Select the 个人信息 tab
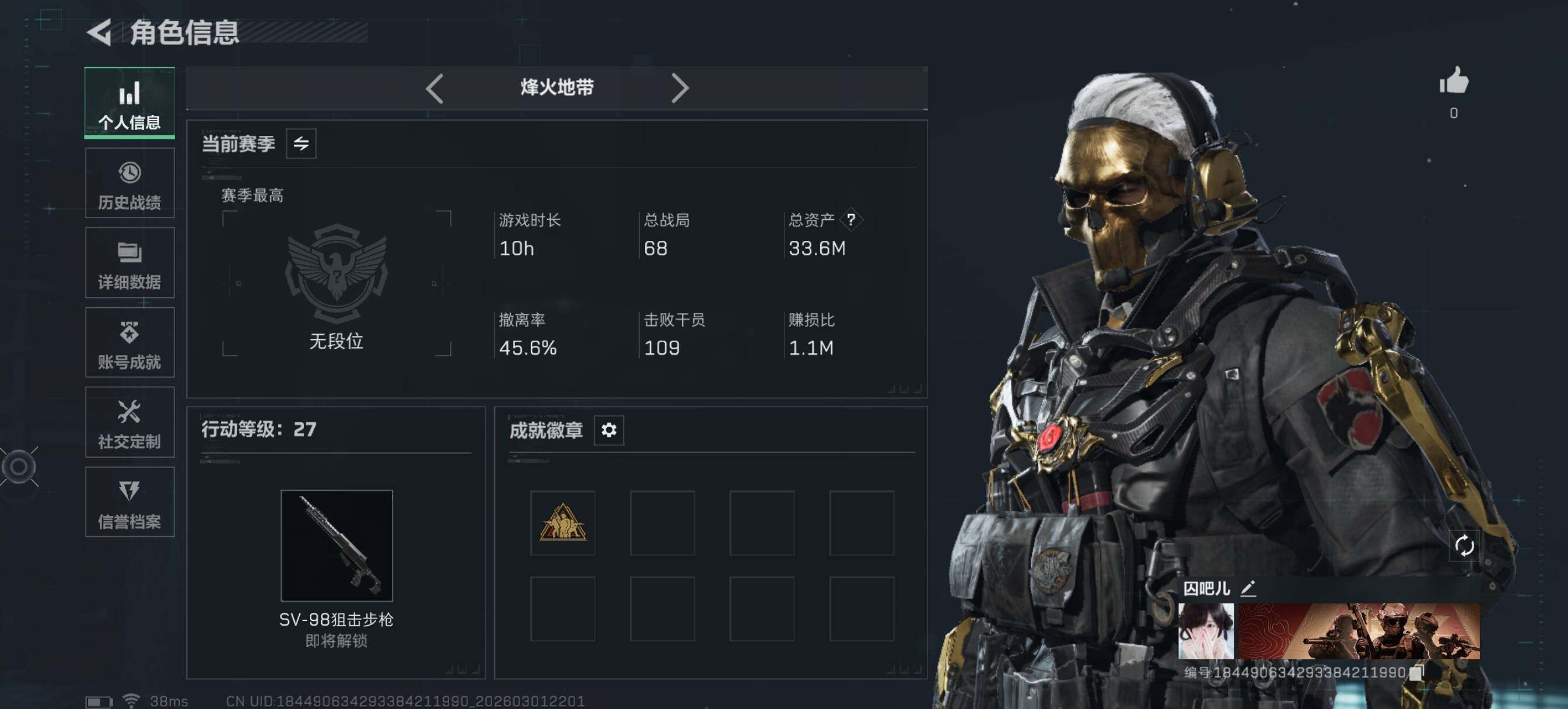 [x=129, y=102]
